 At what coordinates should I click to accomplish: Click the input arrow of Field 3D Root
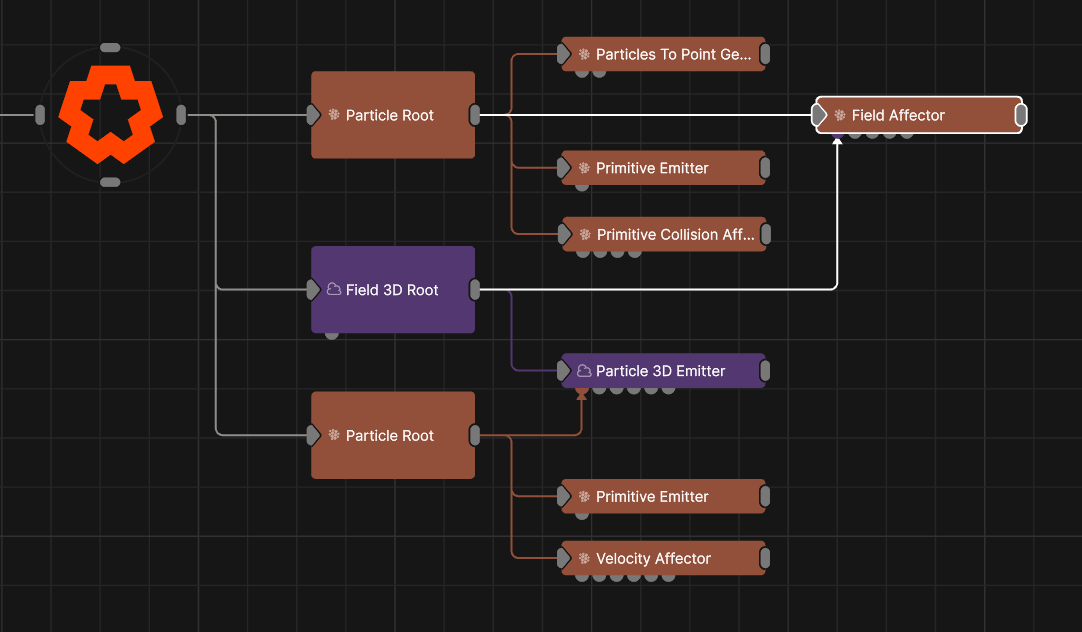(314, 290)
